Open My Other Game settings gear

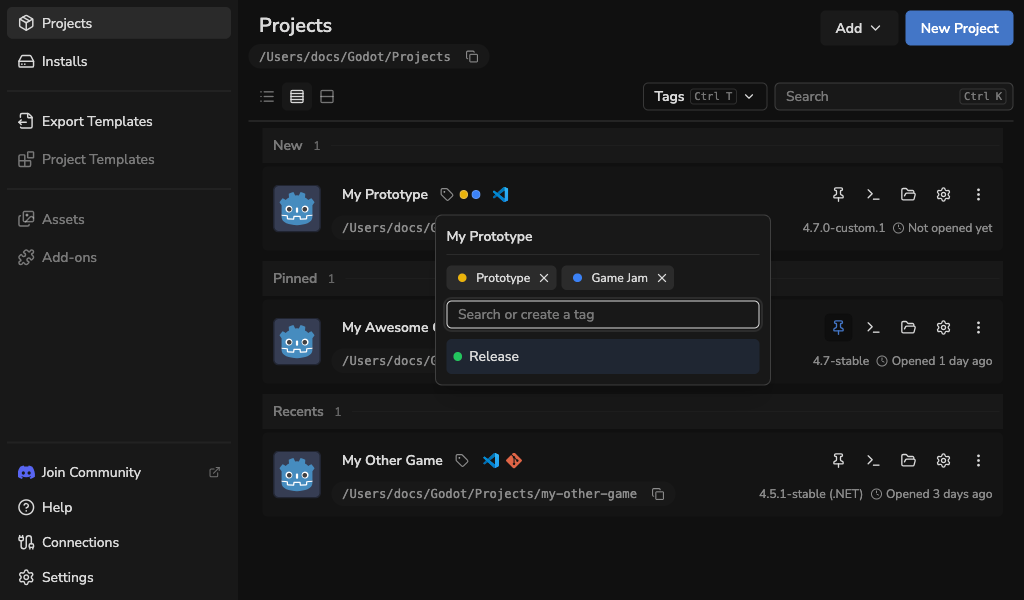tap(943, 461)
